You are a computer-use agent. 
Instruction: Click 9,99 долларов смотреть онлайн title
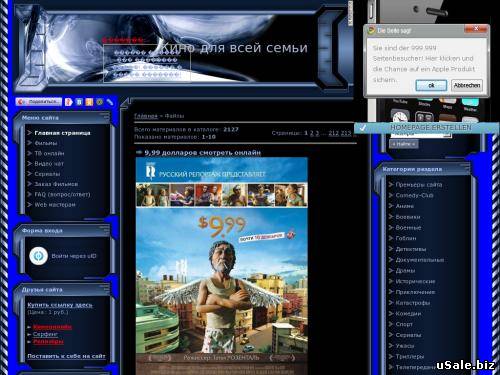[x=203, y=153]
